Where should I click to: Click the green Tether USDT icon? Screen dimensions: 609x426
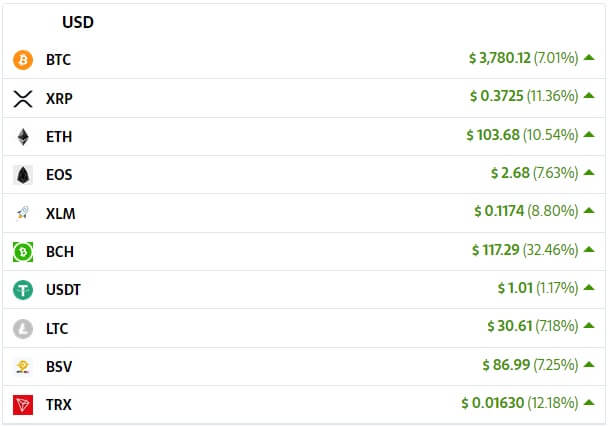click(23, 290)
